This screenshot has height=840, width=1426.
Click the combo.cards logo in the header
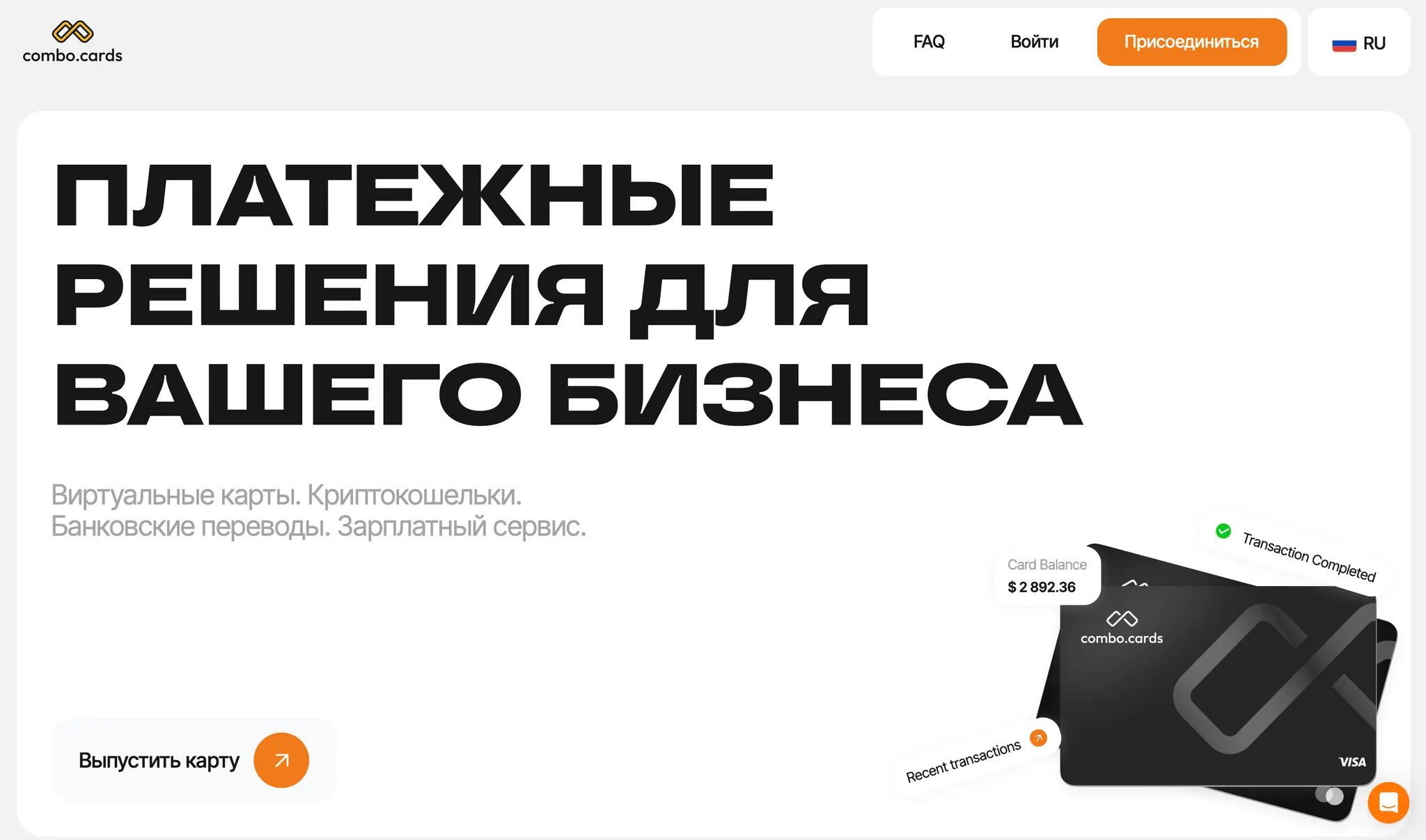72,42
